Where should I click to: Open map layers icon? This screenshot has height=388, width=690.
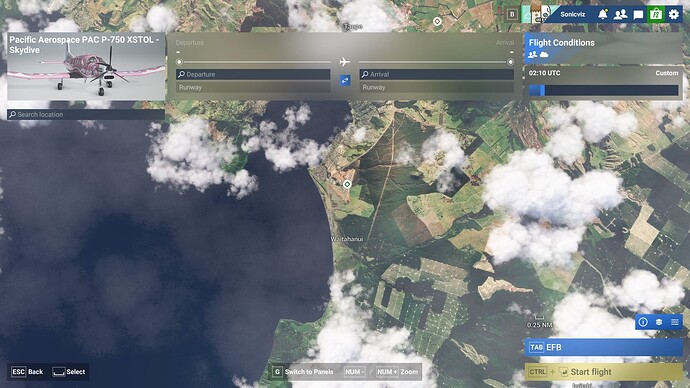pos(659,322)
